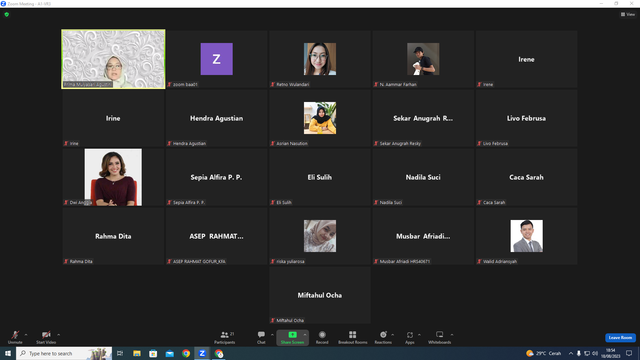Start the video camera
The image size is (640, 360).
point(46,337)
